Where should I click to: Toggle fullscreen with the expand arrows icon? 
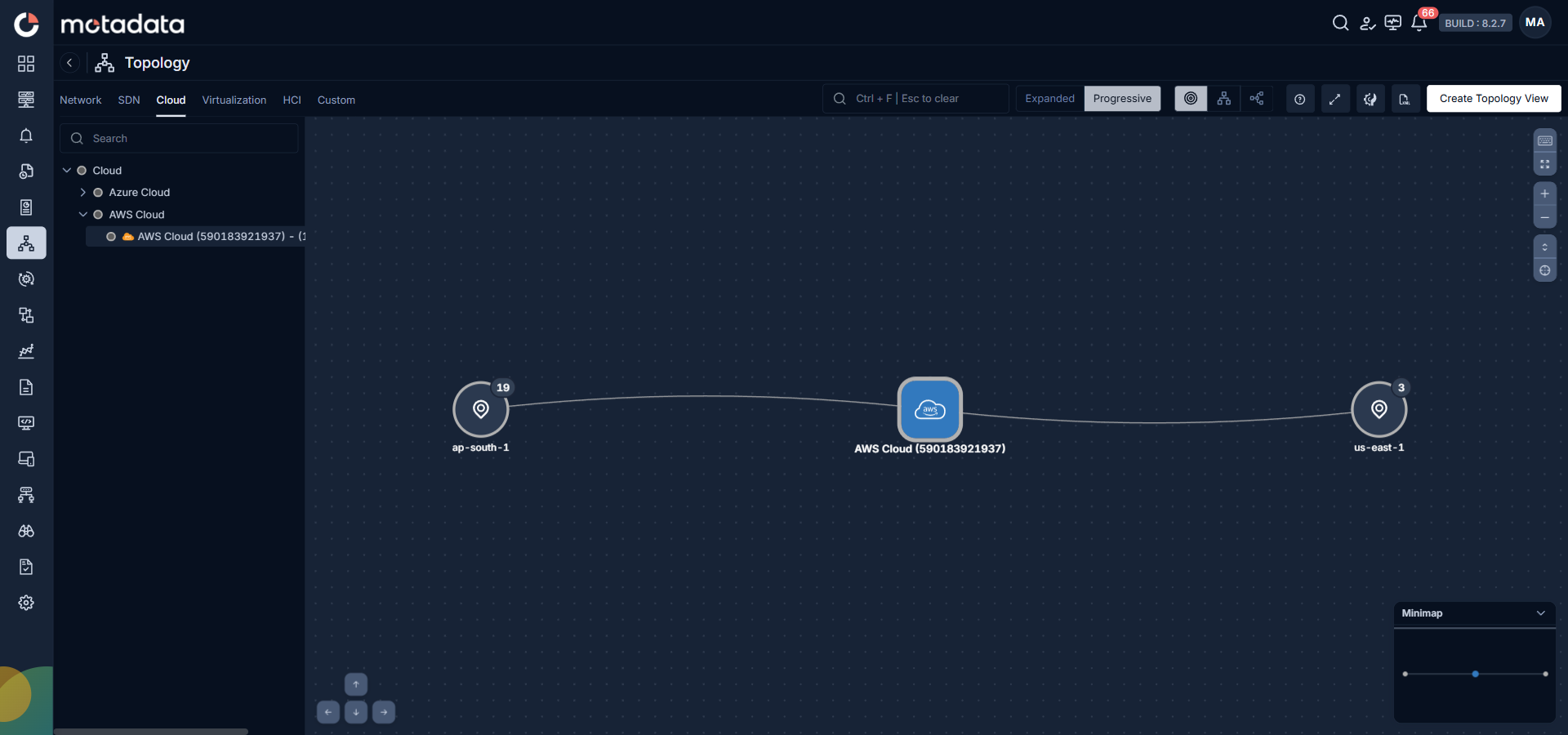(x=1335, y=99)
